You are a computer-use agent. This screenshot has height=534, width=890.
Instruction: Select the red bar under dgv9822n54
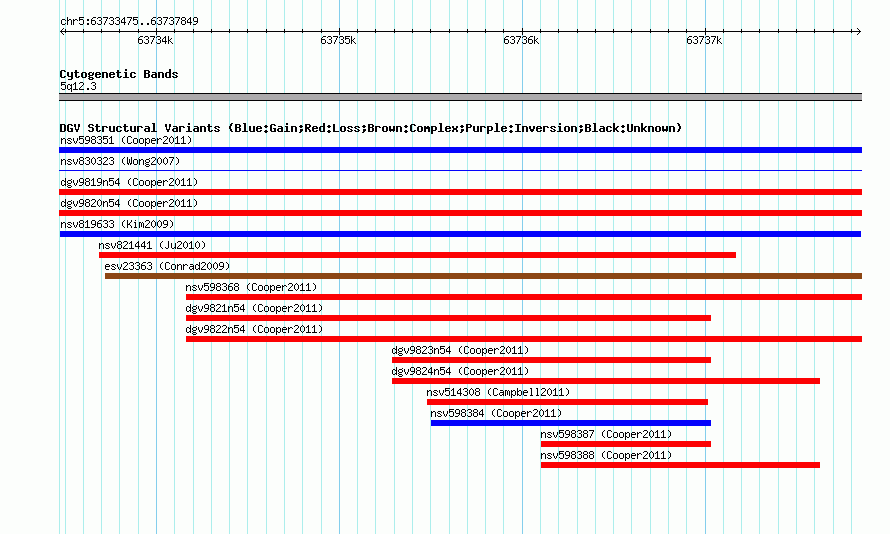(524, 339)
